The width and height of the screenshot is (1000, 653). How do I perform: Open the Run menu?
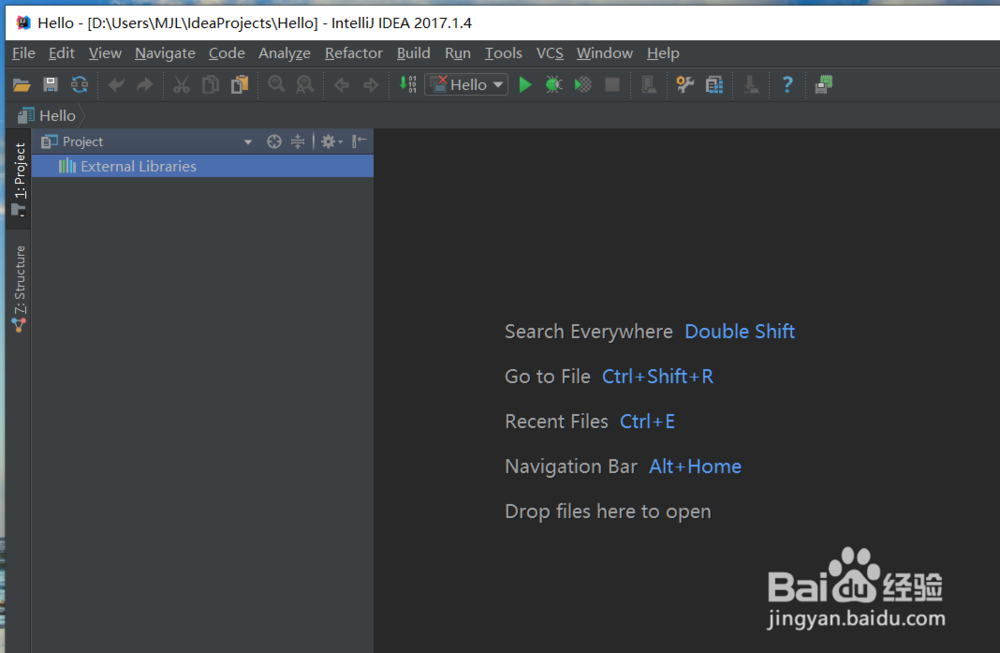[458, 54]
